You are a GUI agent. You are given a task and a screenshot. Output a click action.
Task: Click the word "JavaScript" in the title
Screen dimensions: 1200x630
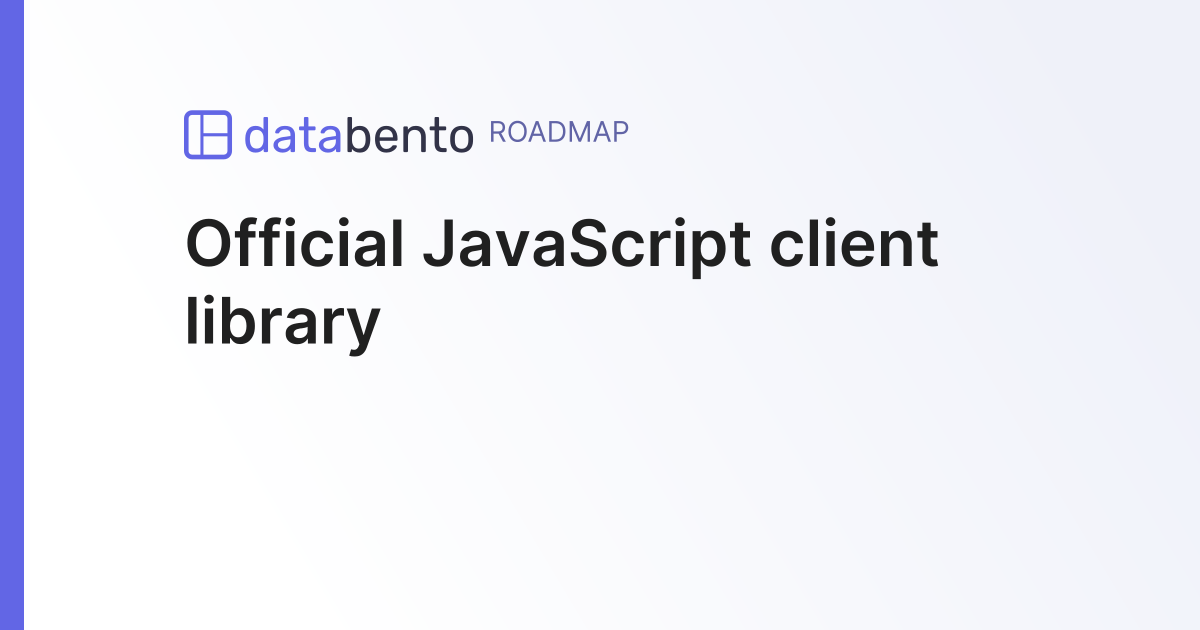(x=586, y=244)
